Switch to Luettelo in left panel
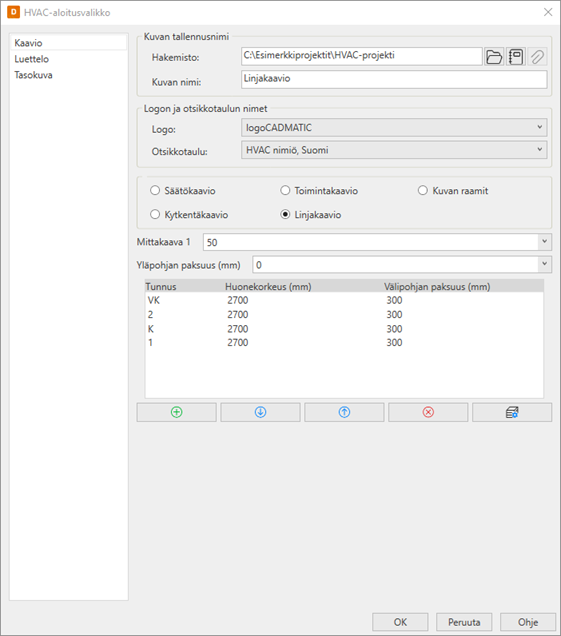561x636 pixels. coord(32,59)
